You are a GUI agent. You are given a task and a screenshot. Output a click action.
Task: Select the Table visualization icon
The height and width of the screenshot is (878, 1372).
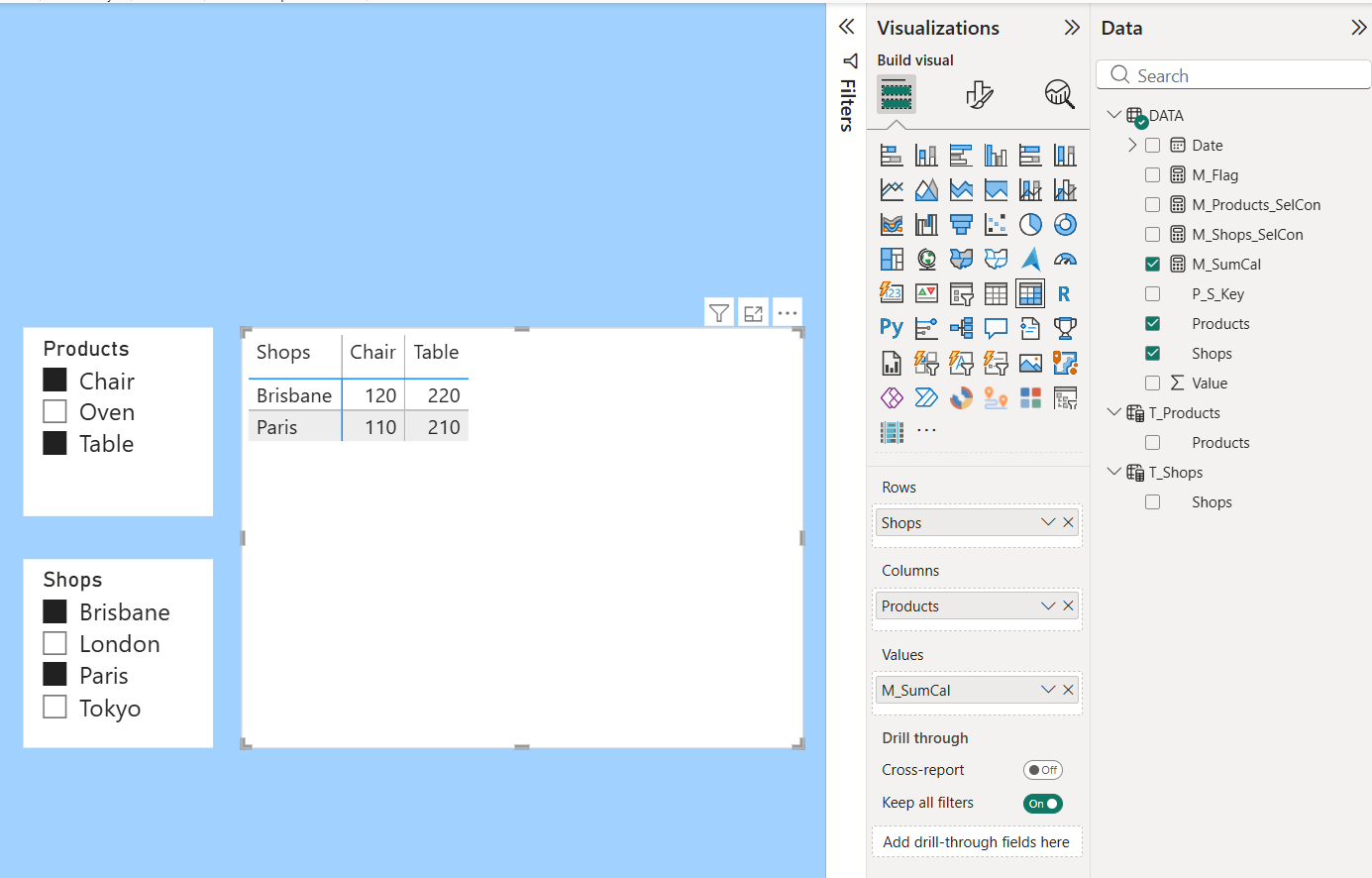(996, 293)
